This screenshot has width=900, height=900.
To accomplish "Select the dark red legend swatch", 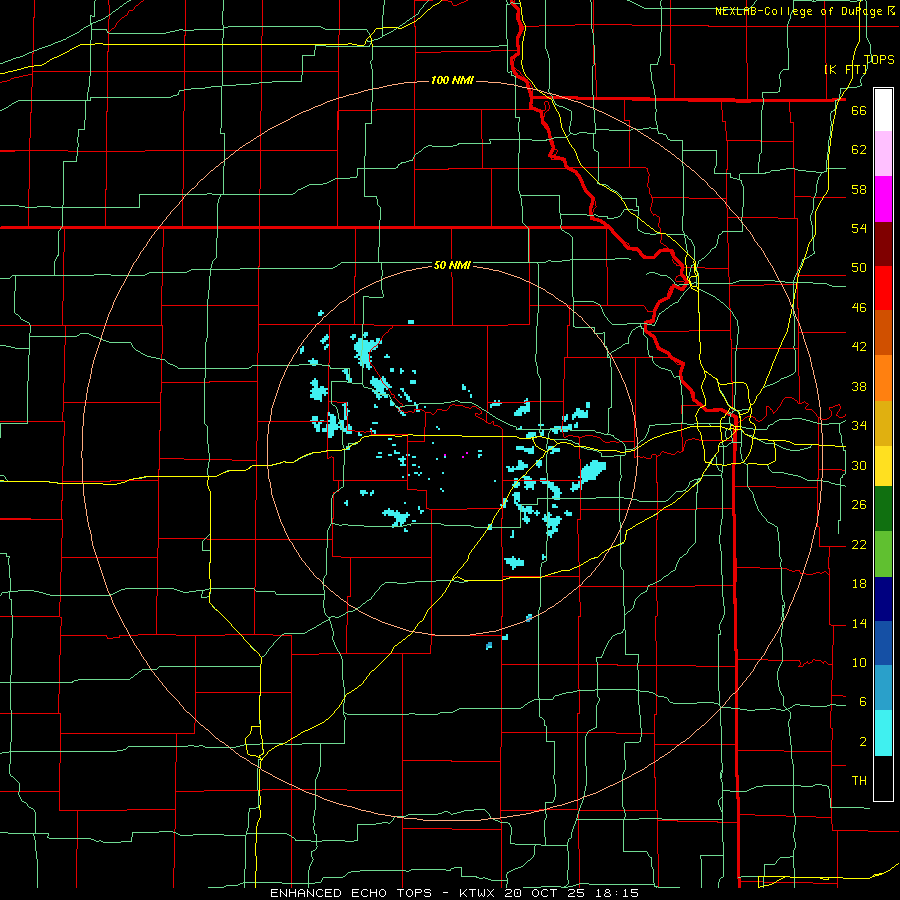I will tap(883, 243).
